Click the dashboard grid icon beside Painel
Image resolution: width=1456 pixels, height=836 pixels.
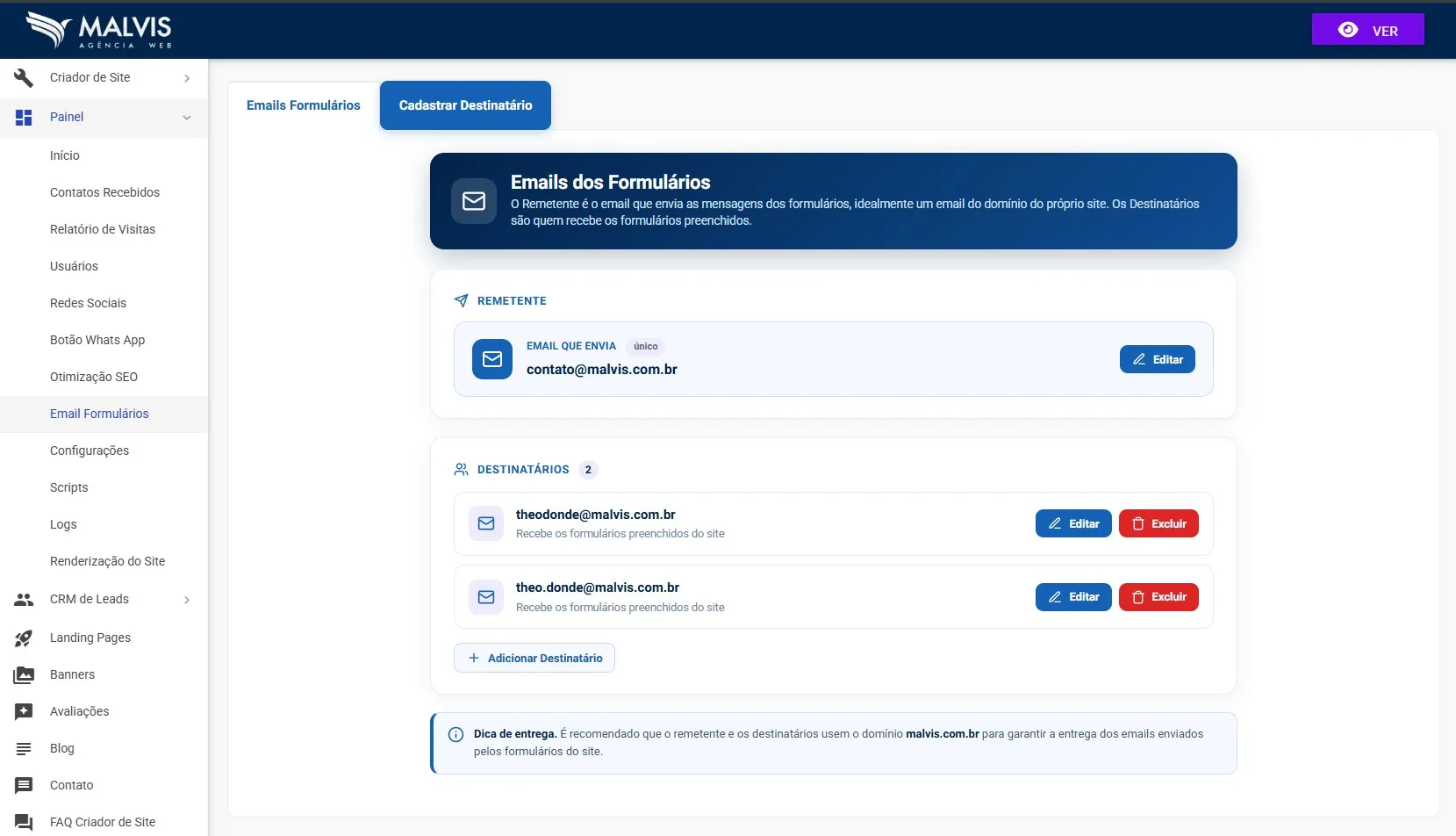pyautogui.click(x=24, y=117)
